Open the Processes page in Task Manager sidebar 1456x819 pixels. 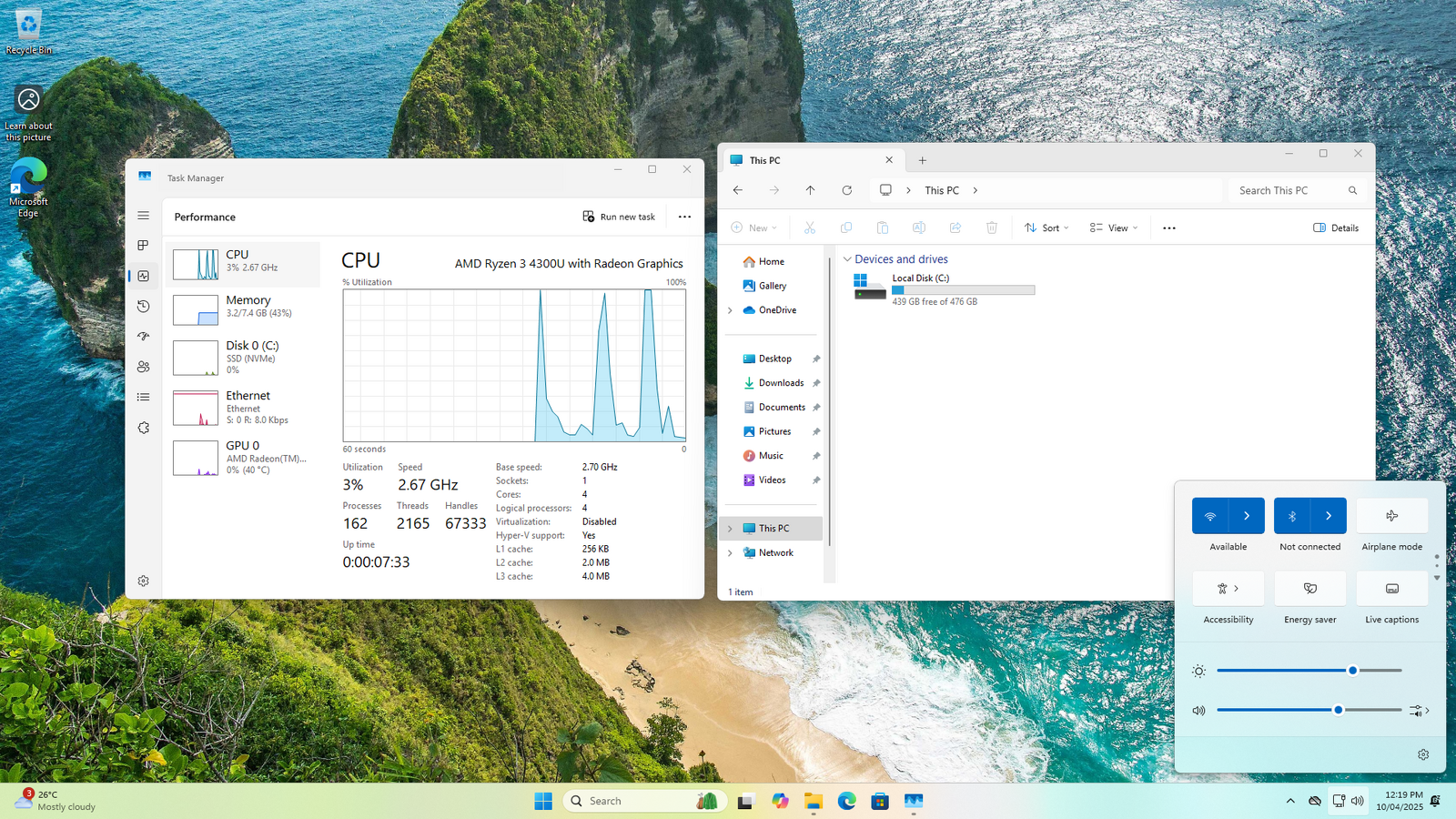pyautogui.click(x=143, y=246)
